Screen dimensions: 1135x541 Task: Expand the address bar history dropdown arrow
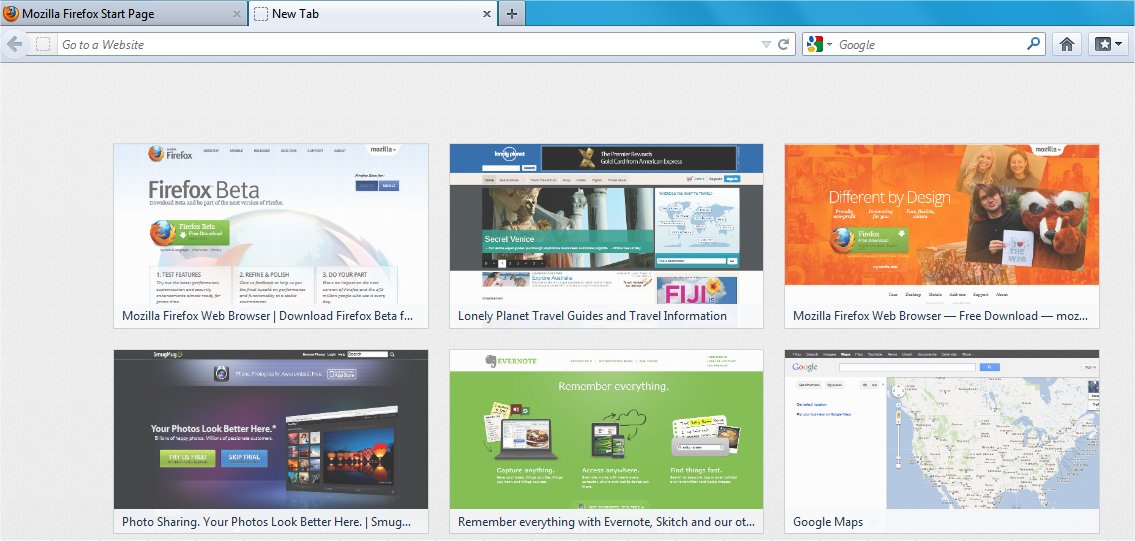click(x=766, y=44)
